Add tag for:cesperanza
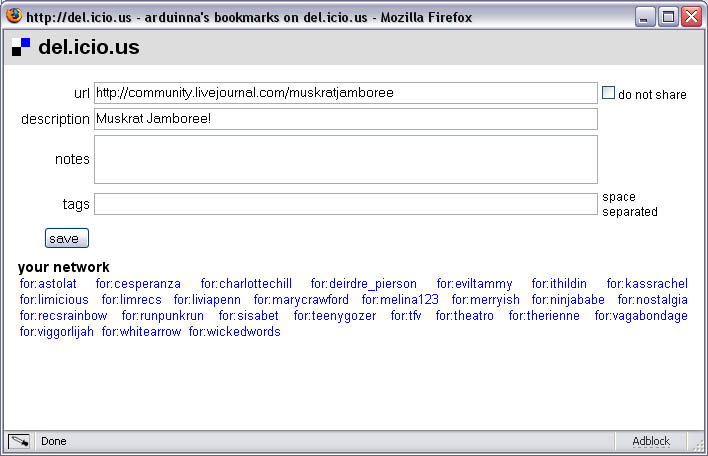The height and width of the screenshot is (456, 708). click(x=138, y=284)
